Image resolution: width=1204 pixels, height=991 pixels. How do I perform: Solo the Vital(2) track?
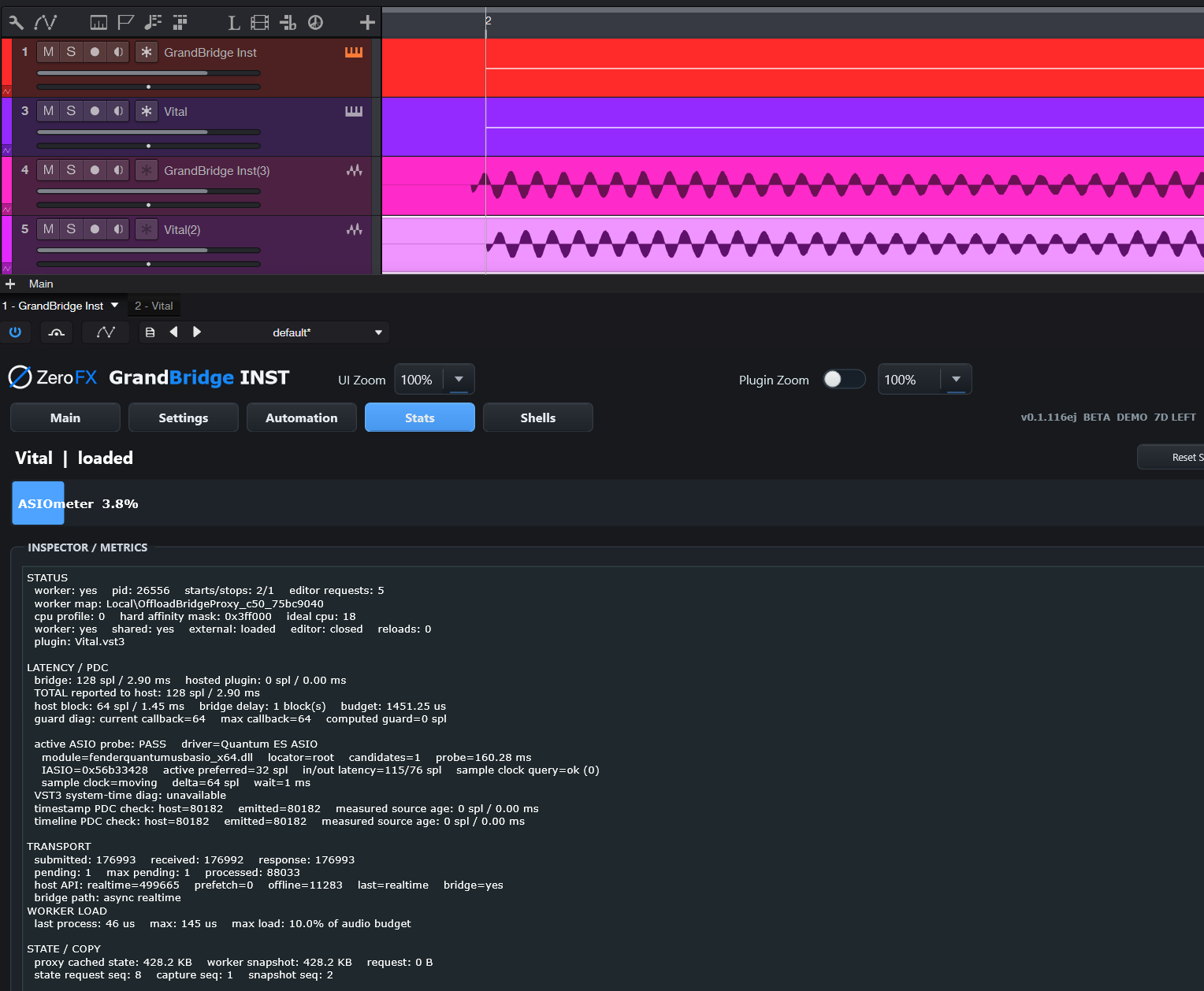(x=71, y=229)
